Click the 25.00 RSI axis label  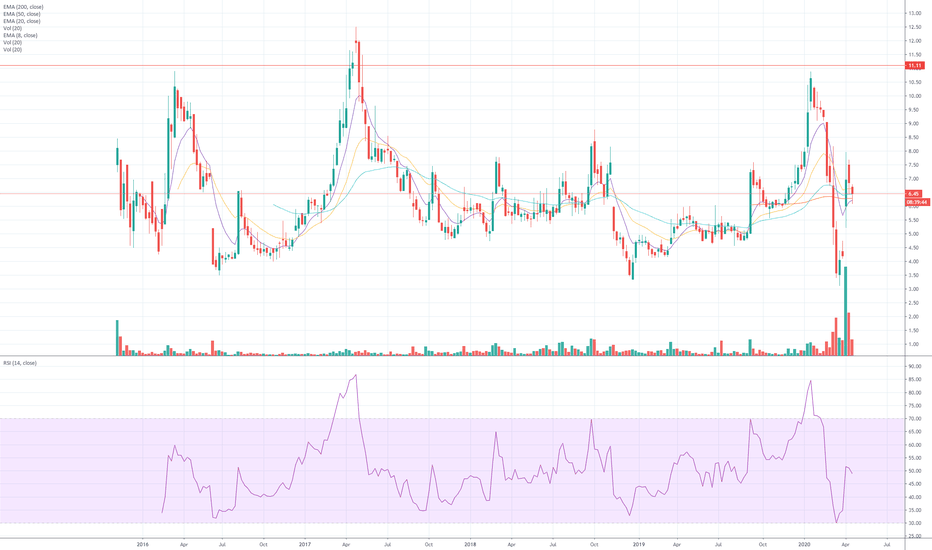(915, 536)
